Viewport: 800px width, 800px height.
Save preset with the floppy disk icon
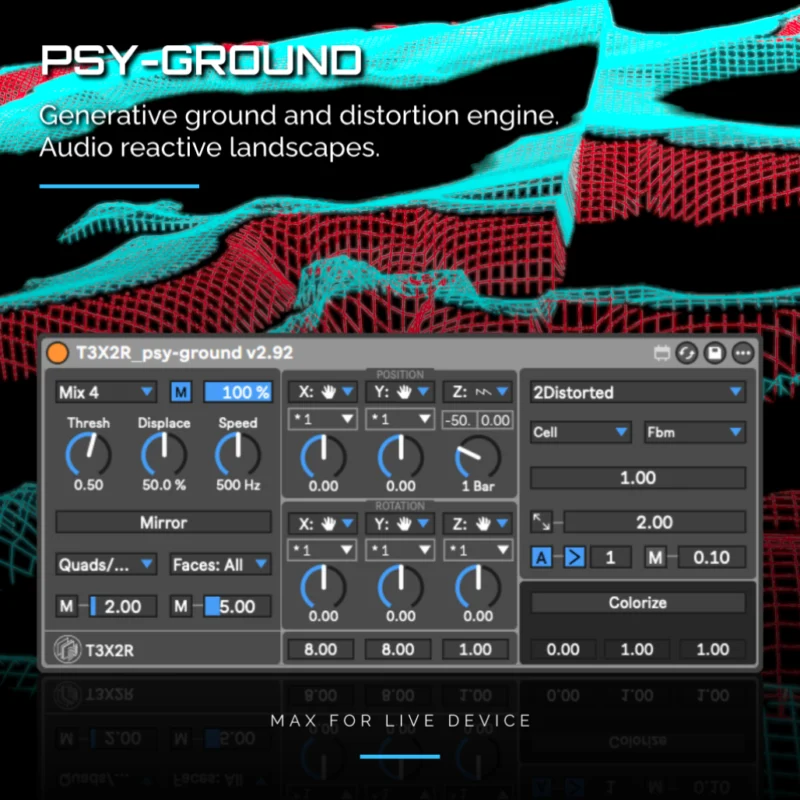715,353
